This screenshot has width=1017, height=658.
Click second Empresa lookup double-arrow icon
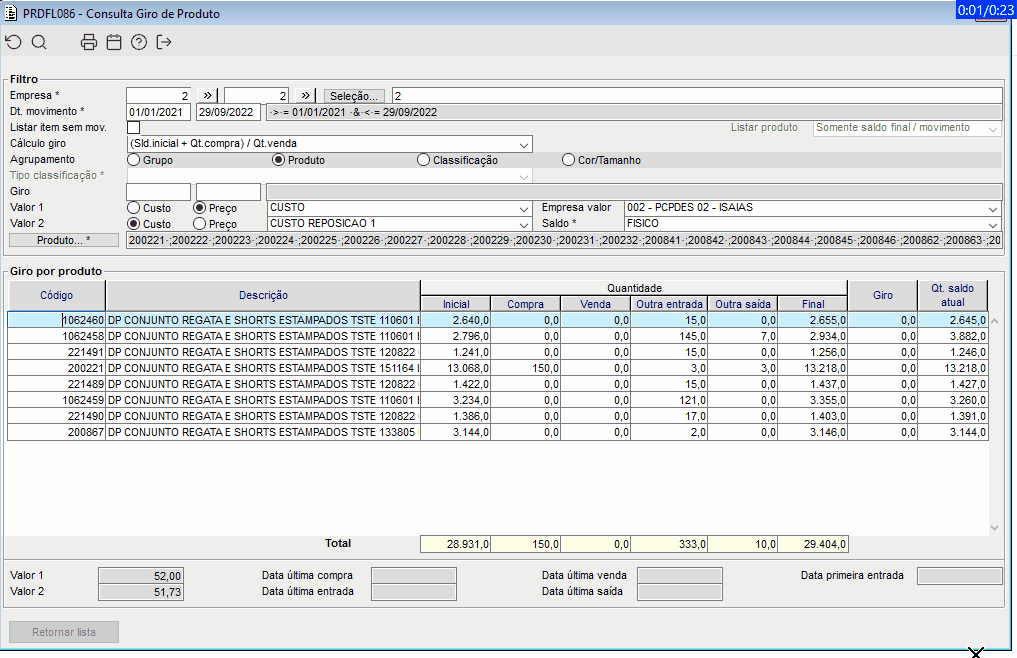pyautogui.click(x=306, y=96)
